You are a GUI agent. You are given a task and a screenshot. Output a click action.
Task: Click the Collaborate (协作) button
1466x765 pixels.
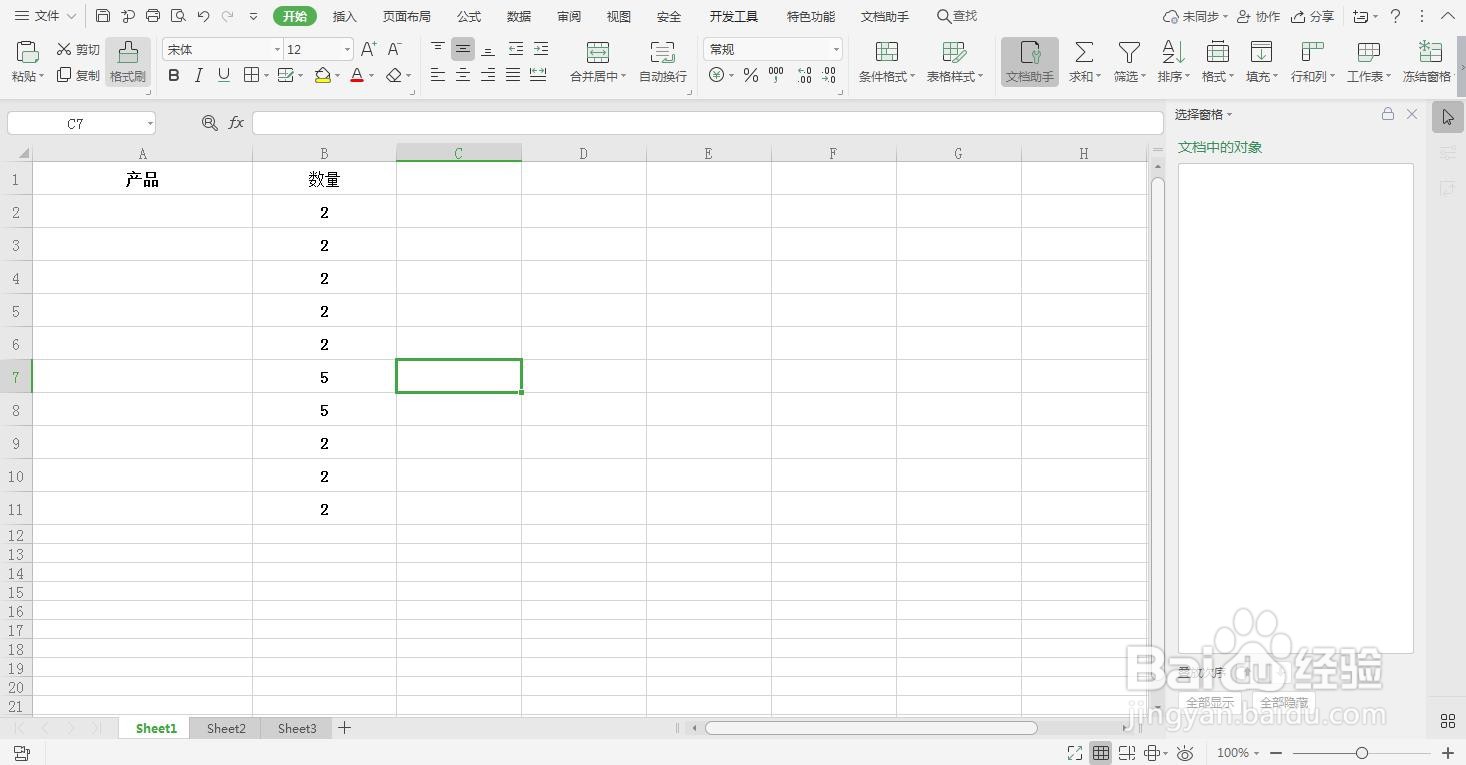pos(1259,16)
